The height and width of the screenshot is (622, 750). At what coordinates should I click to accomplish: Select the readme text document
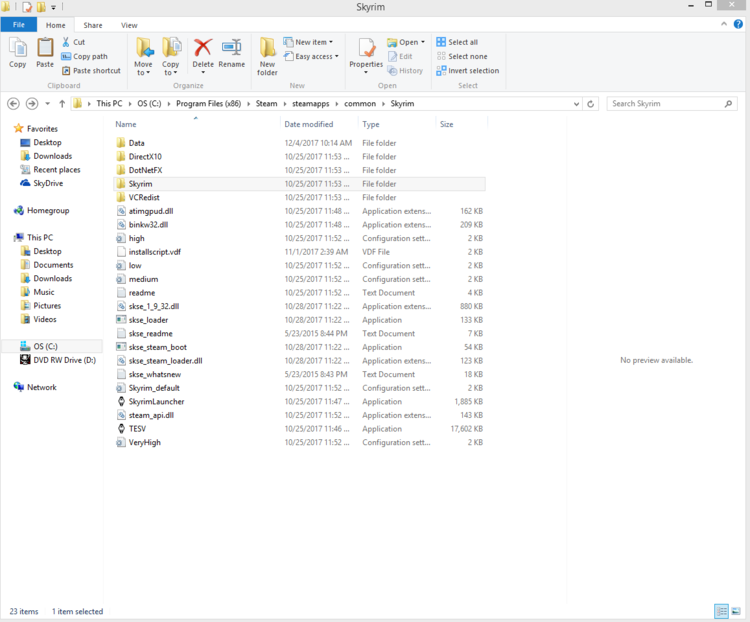coord(299,293)
